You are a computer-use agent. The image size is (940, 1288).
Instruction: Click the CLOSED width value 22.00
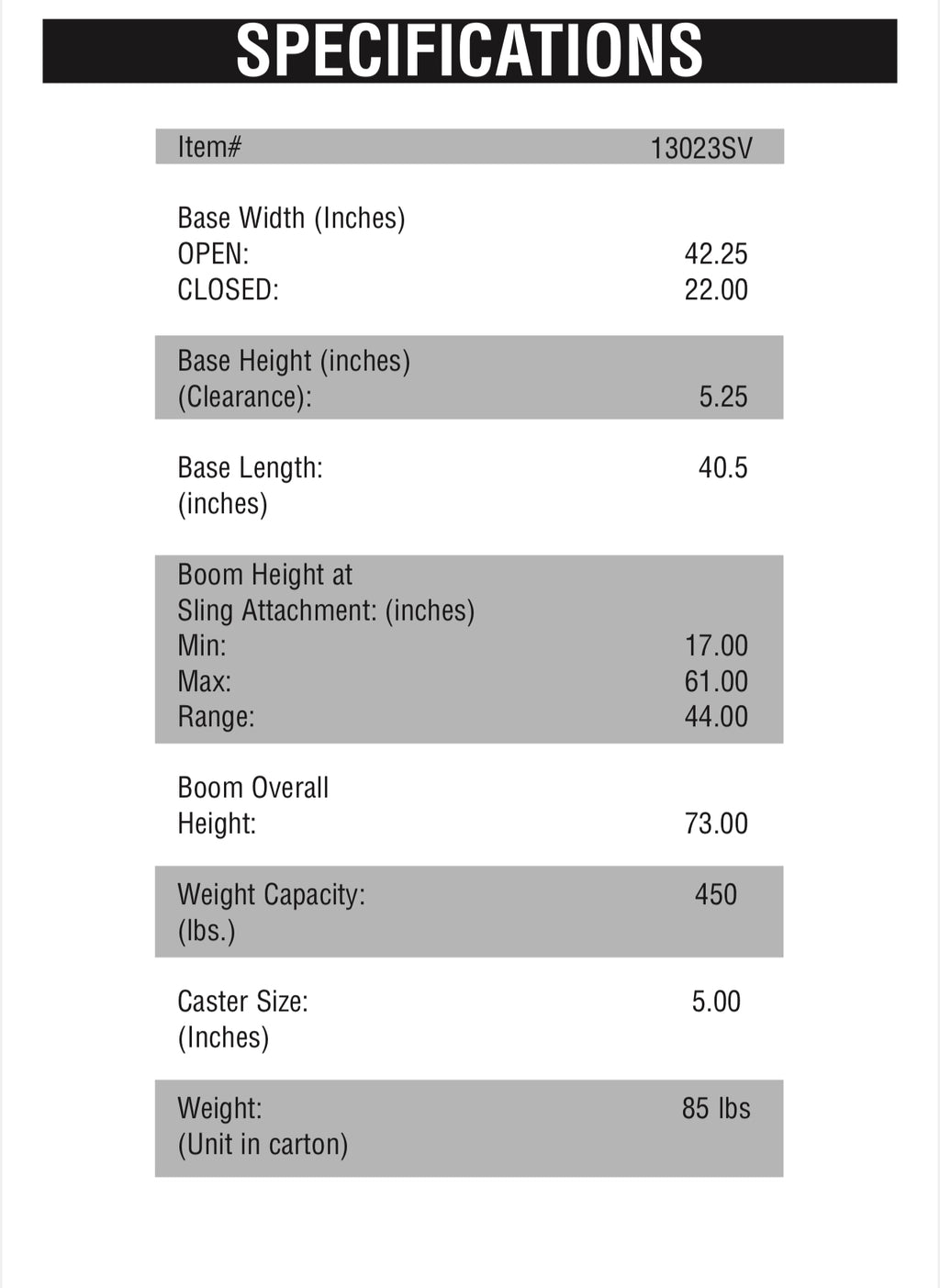[x=716, y=290]
